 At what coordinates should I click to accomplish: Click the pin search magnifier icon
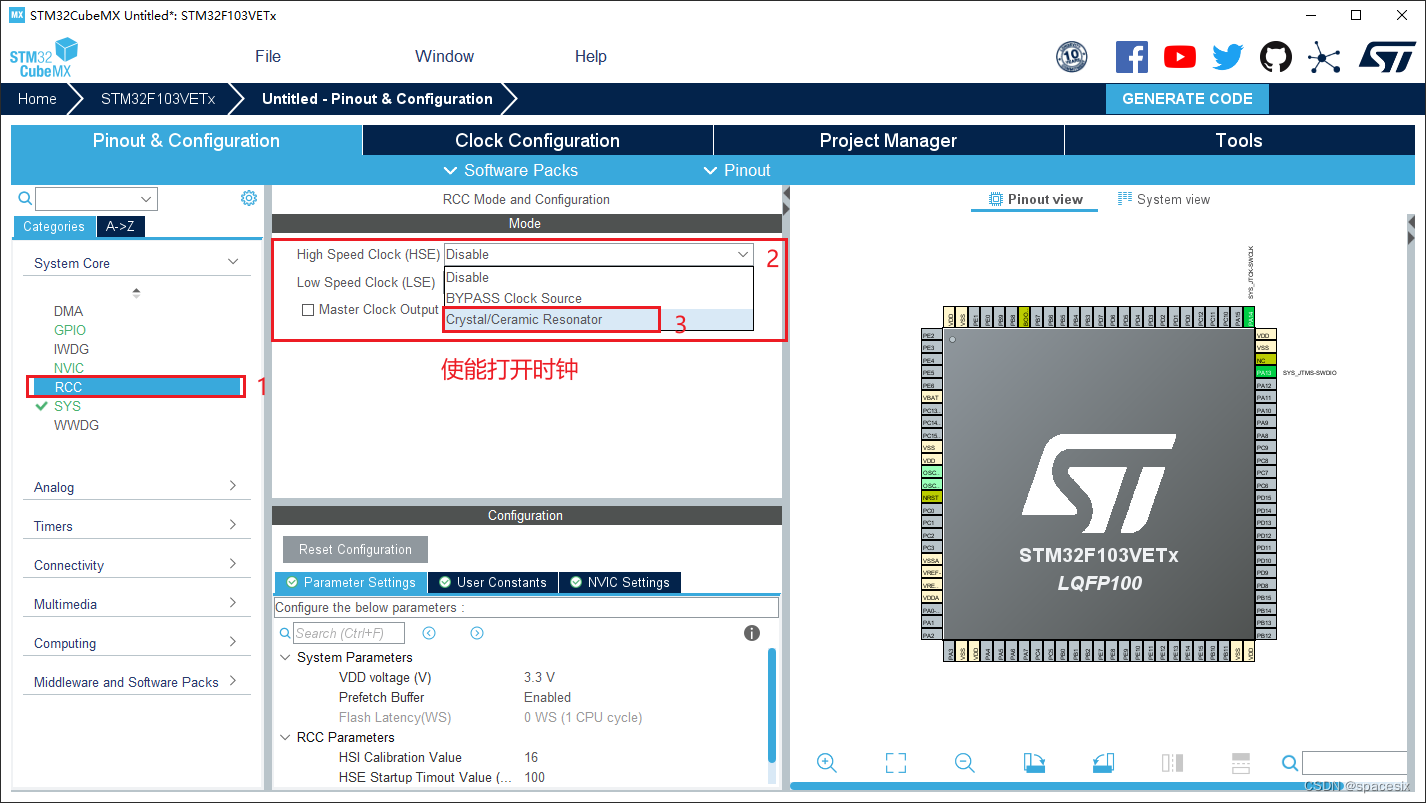coord(1290,764)
